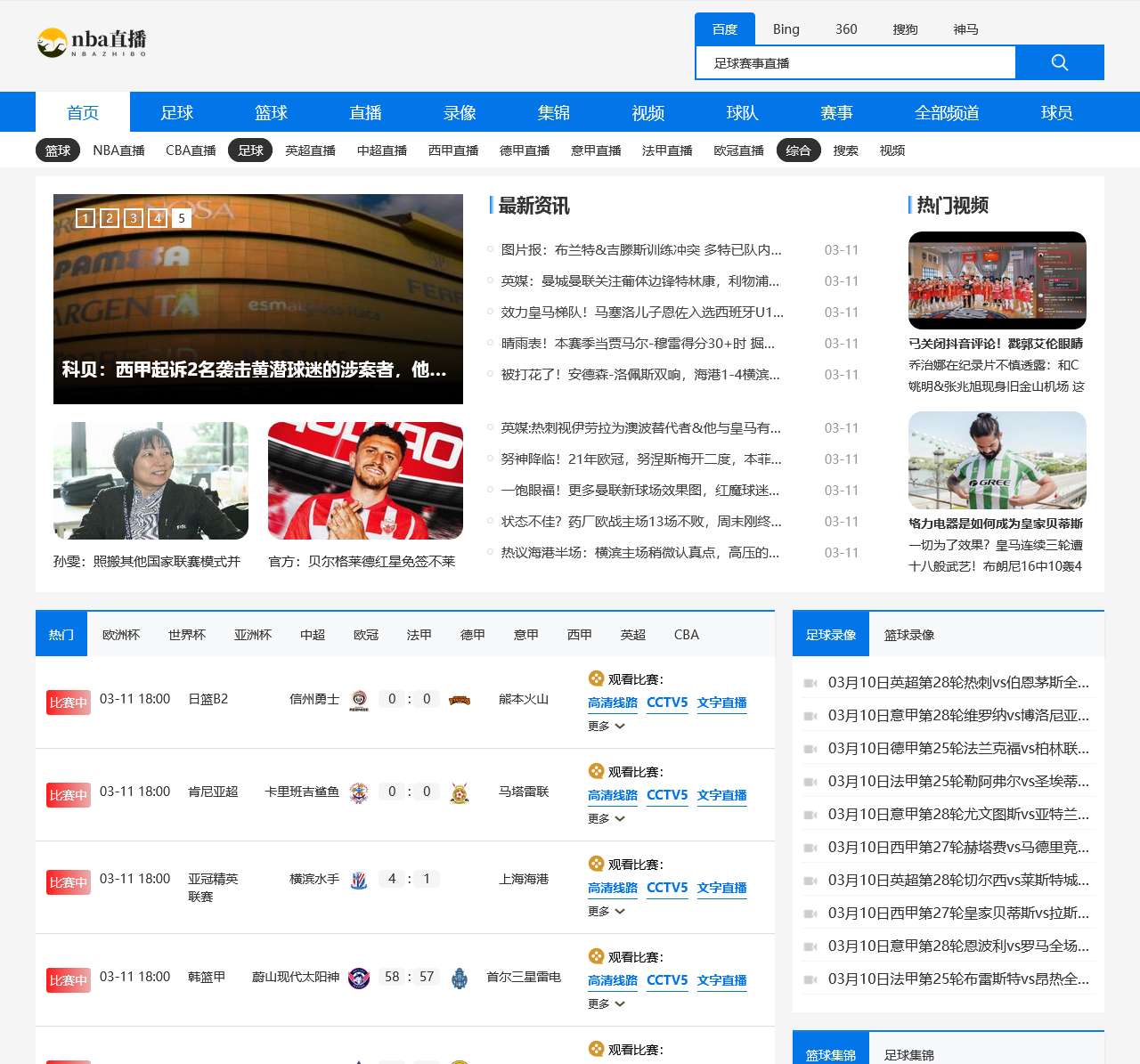Click video icon beside 法兰克福vs柏林联 replay

pyautogui.click(x=810, y=749)
